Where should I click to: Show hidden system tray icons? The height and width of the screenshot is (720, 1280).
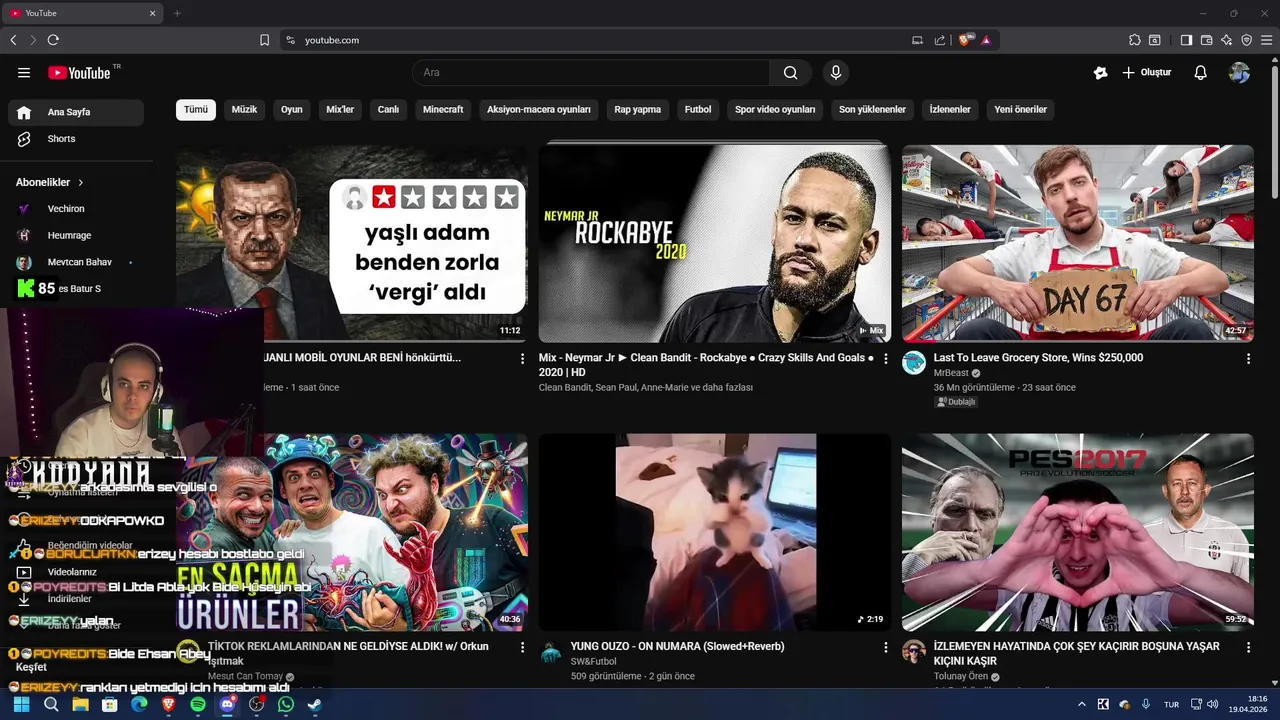pyautogui.click(x=1081, y=704)
